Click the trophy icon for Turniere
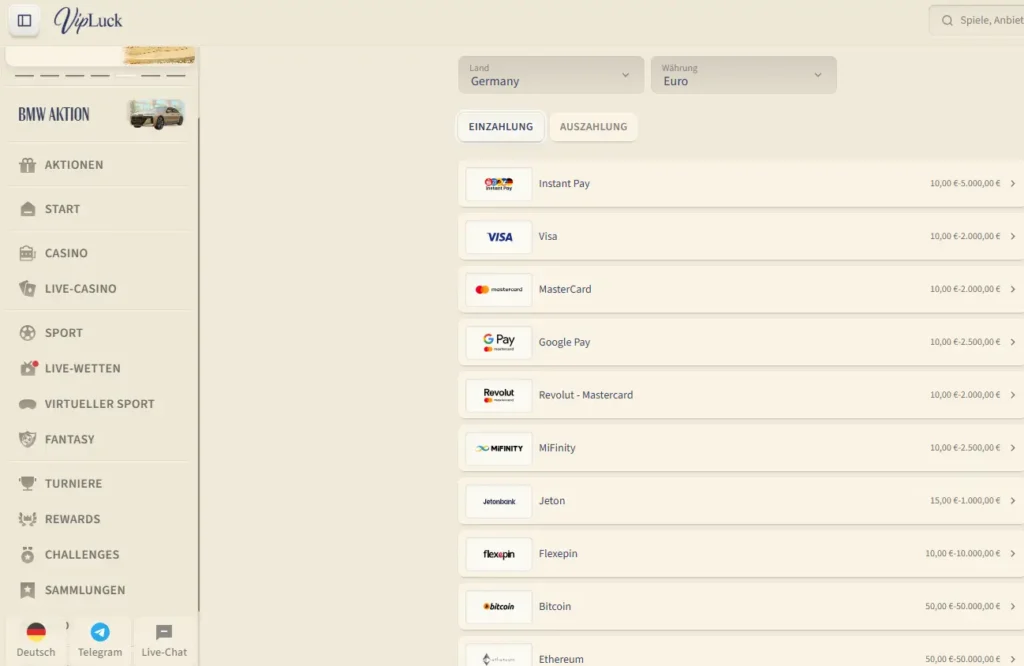1024x666 pixels. click(x=27, y=484)
